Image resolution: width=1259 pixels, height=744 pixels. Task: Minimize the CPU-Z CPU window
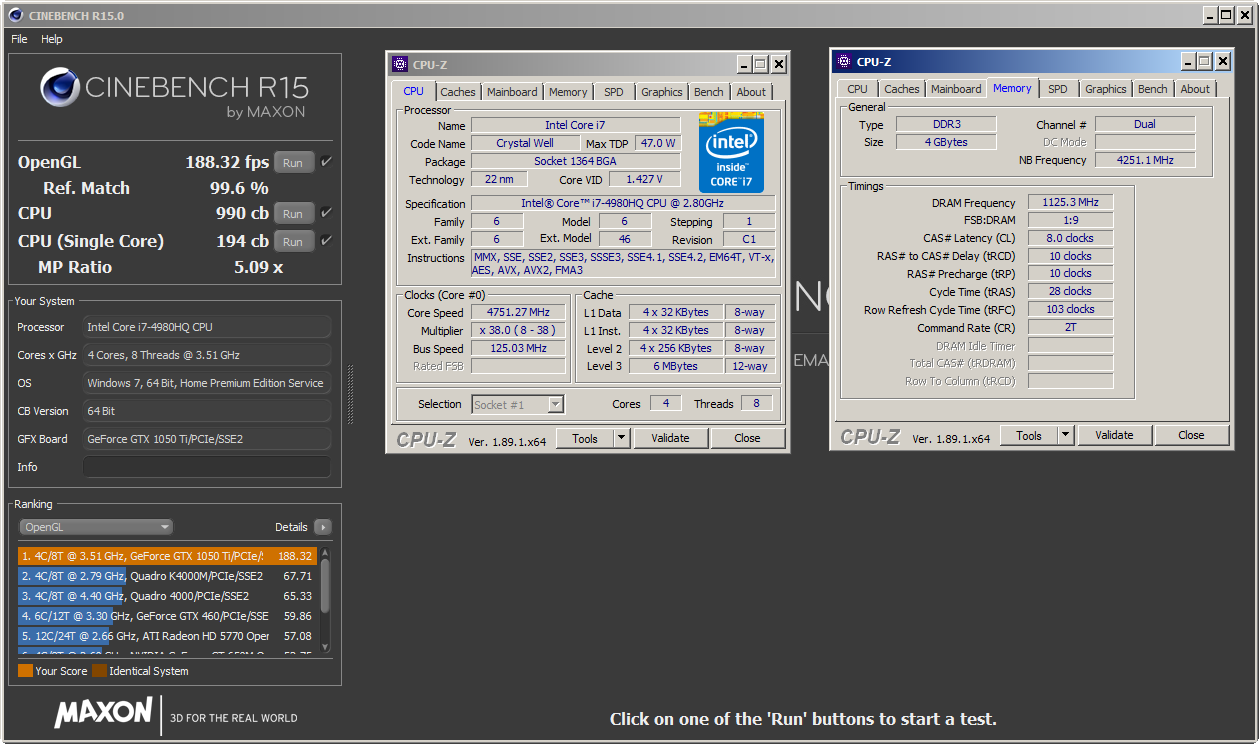(x=745, y=64)
